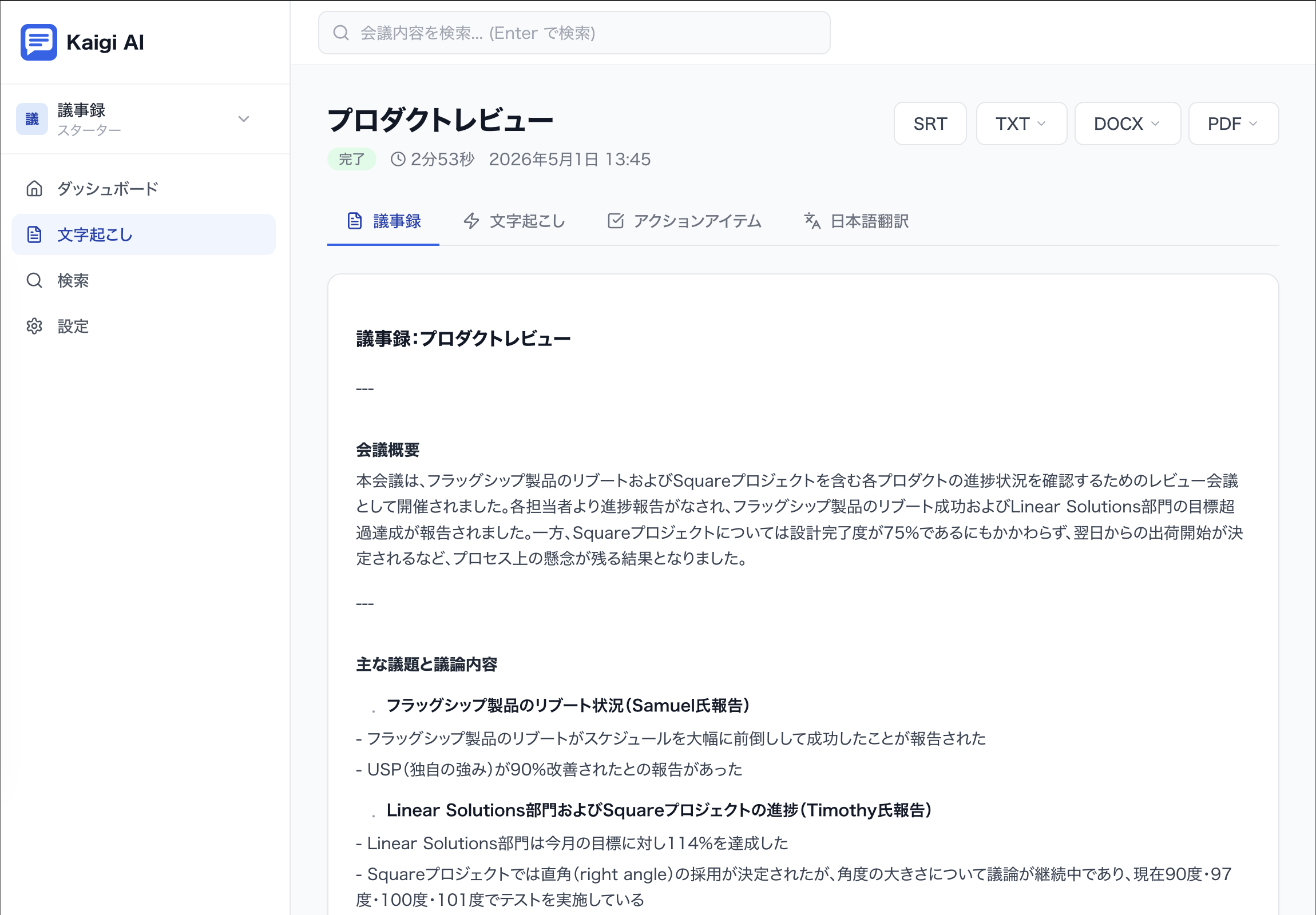Go to ダッシュボード in sidebar

(x=143, y=189)
